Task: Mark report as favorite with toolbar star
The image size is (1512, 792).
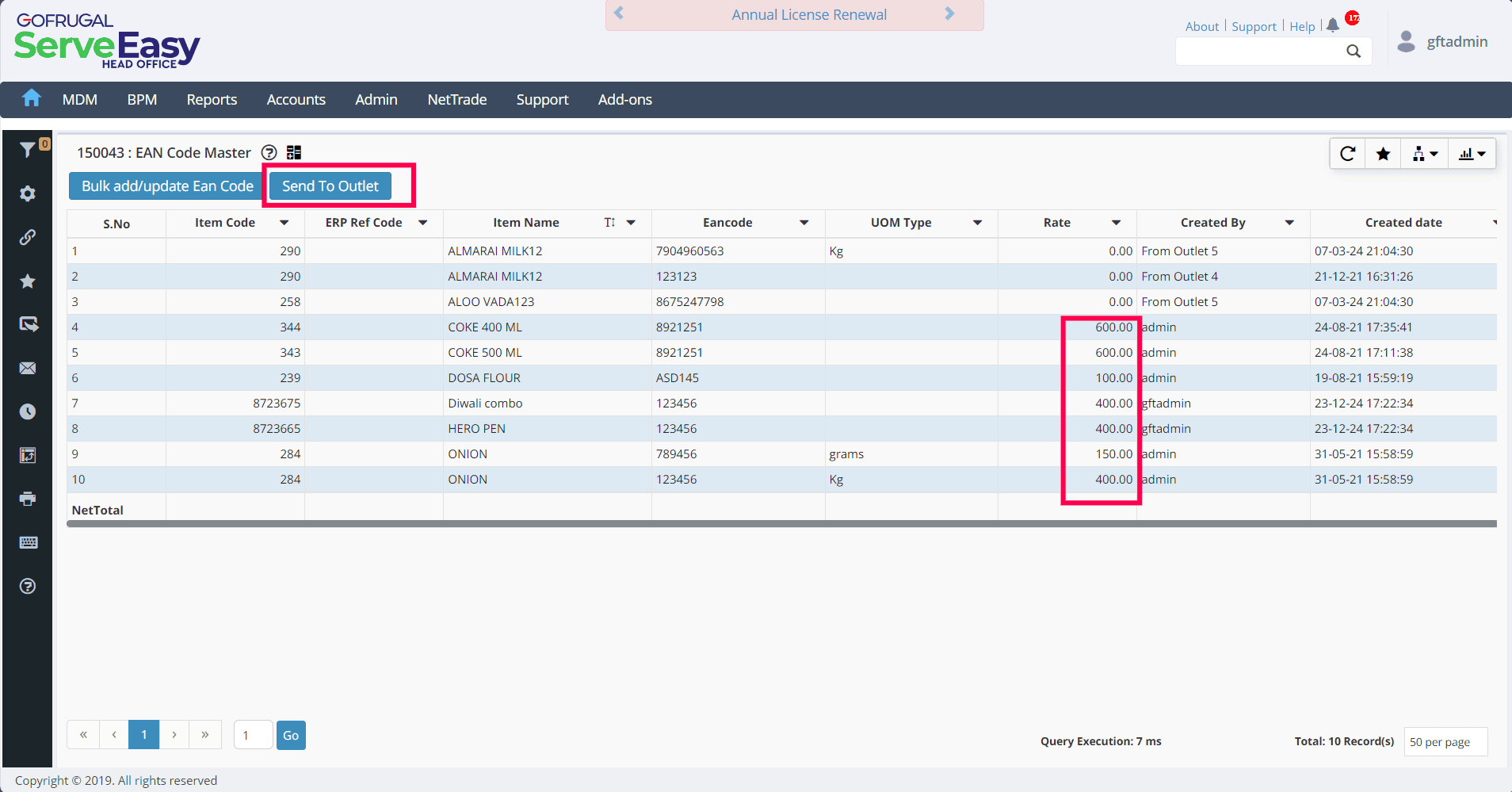Action: coord(1383,154)
